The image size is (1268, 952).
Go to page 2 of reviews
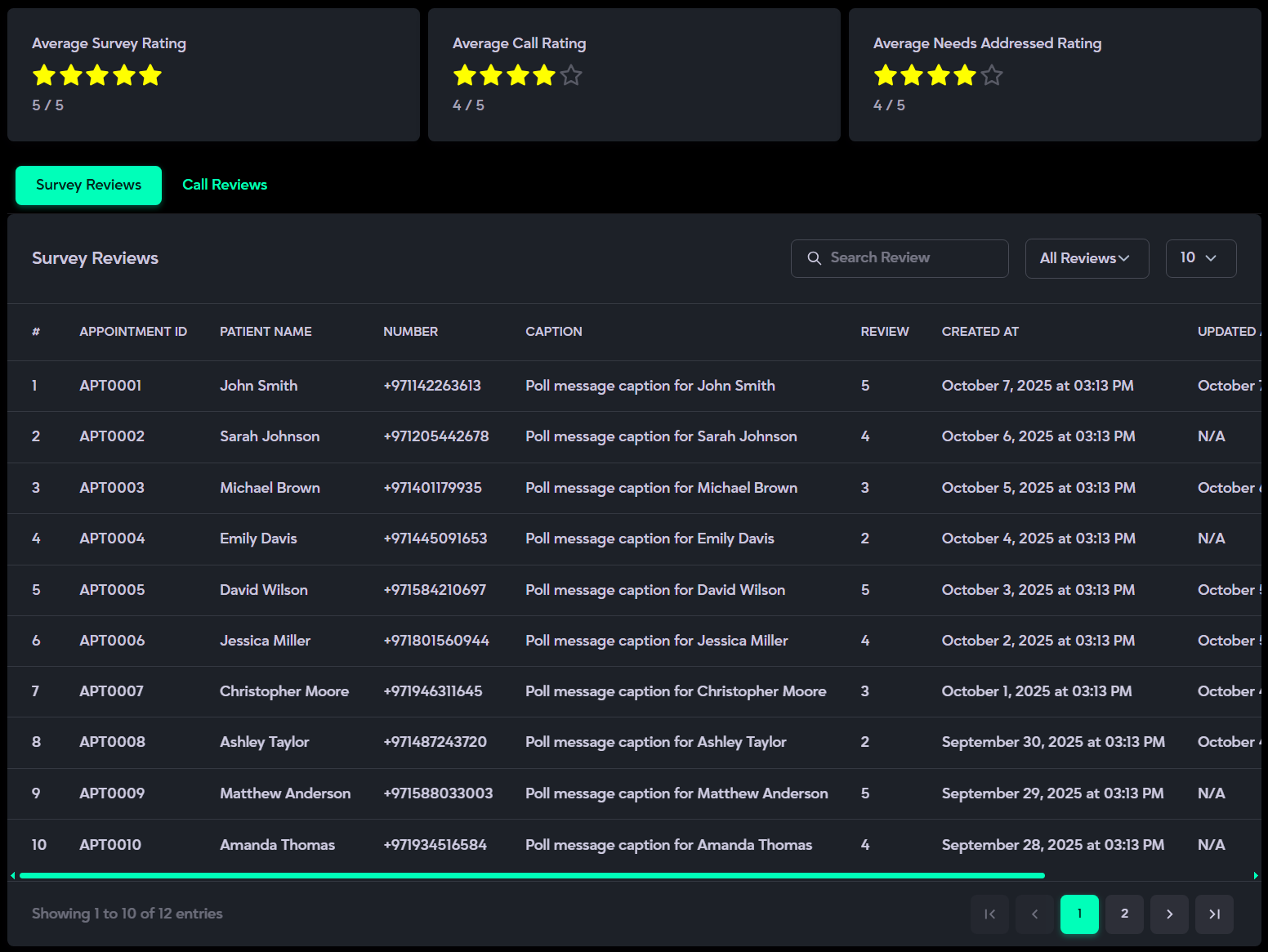point(1124,914)
